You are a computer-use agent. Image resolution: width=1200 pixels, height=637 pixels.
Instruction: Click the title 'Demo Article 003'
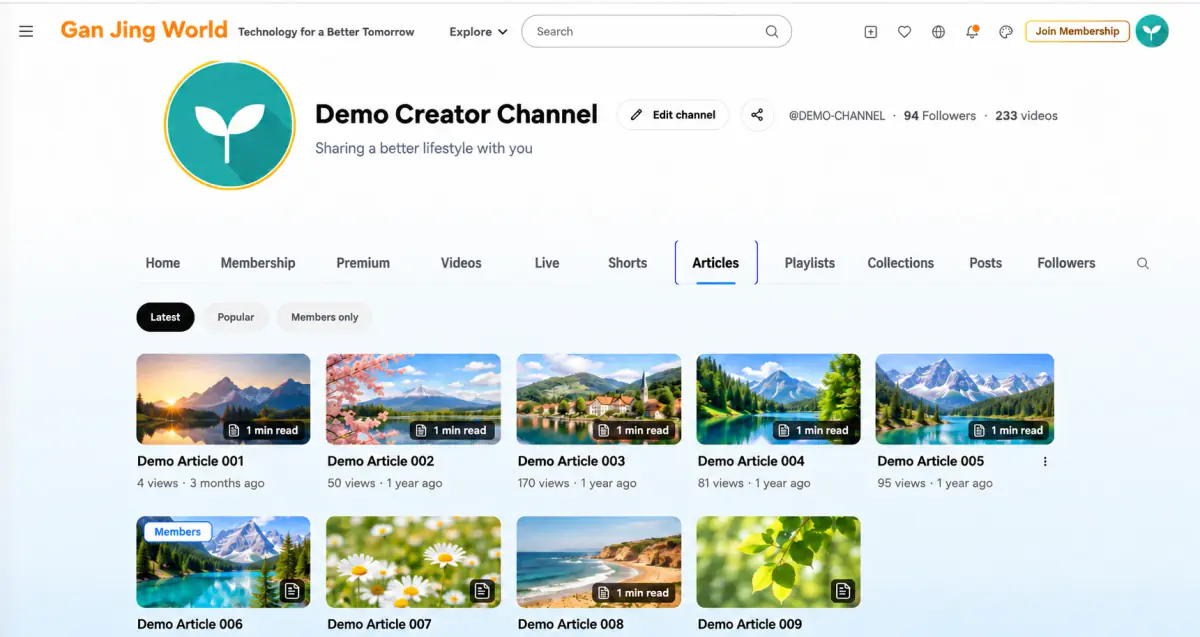click(x=571, y=461)
